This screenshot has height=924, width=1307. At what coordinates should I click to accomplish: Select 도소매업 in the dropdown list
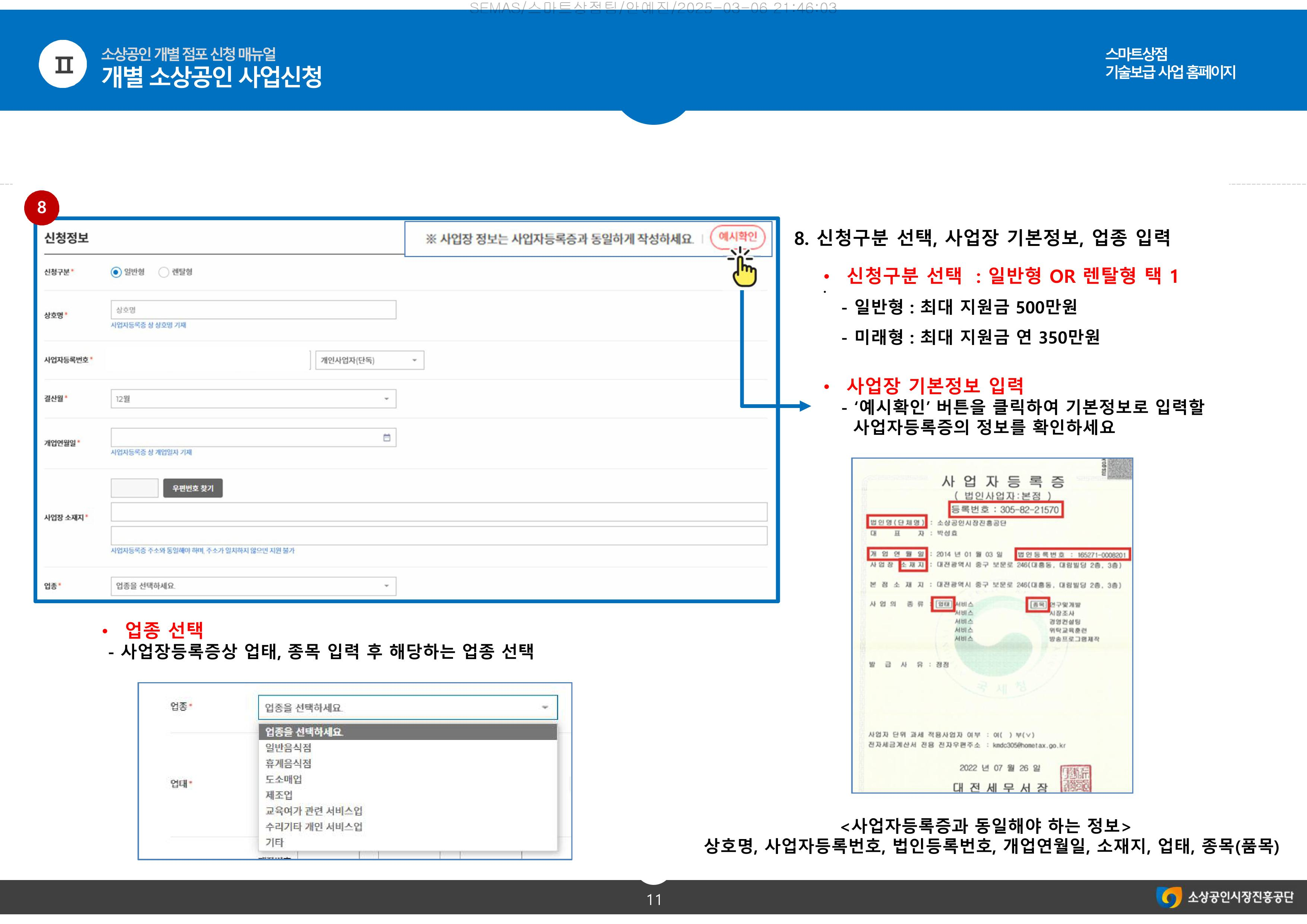[284, 779]
